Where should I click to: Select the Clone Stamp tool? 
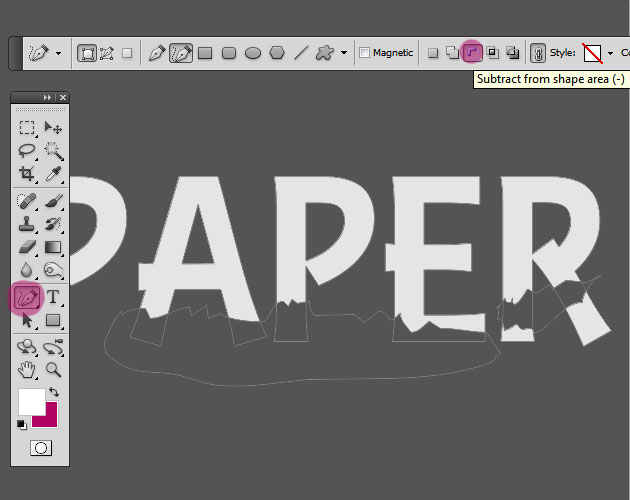(x=27, y=224)
